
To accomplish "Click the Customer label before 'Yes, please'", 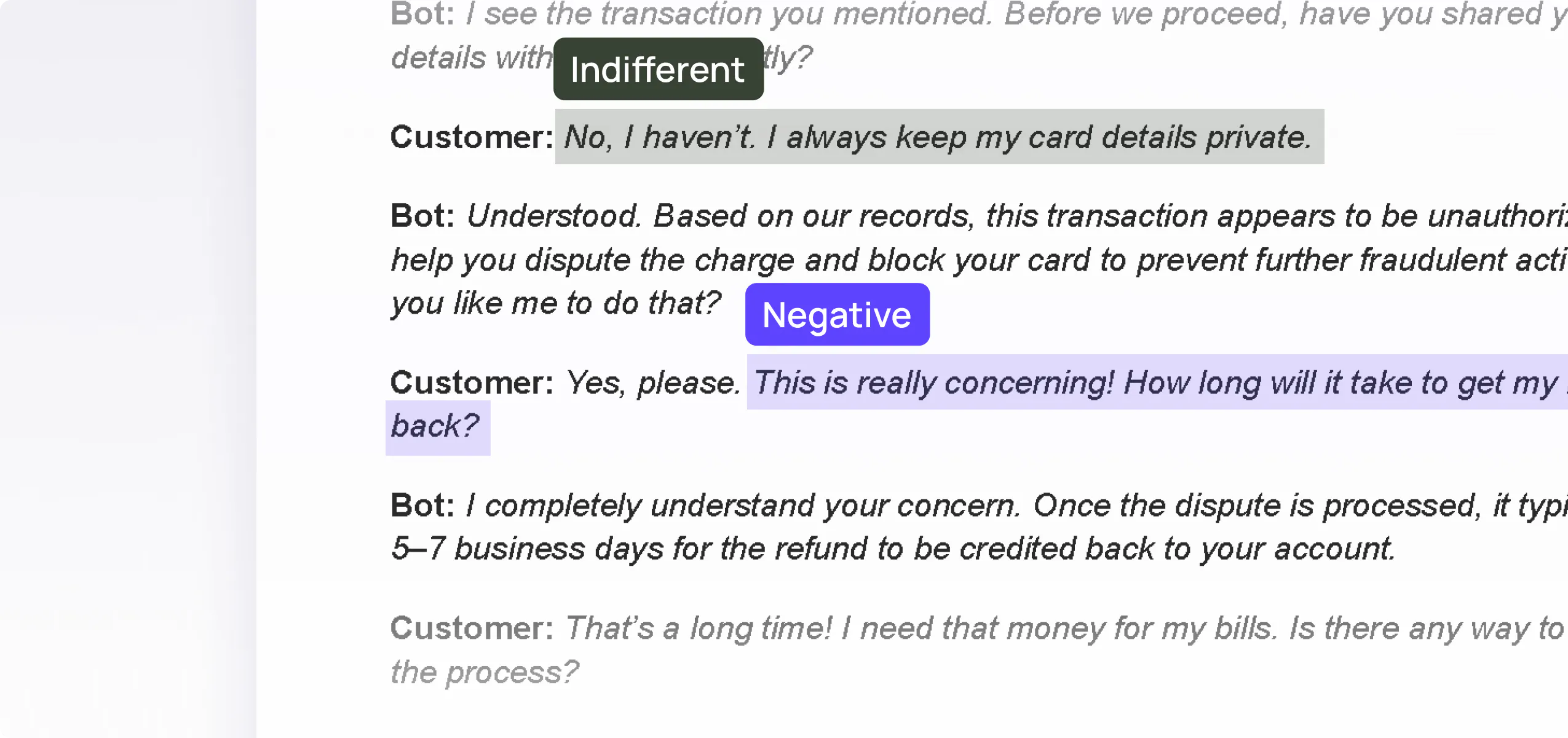I will 472,383.
